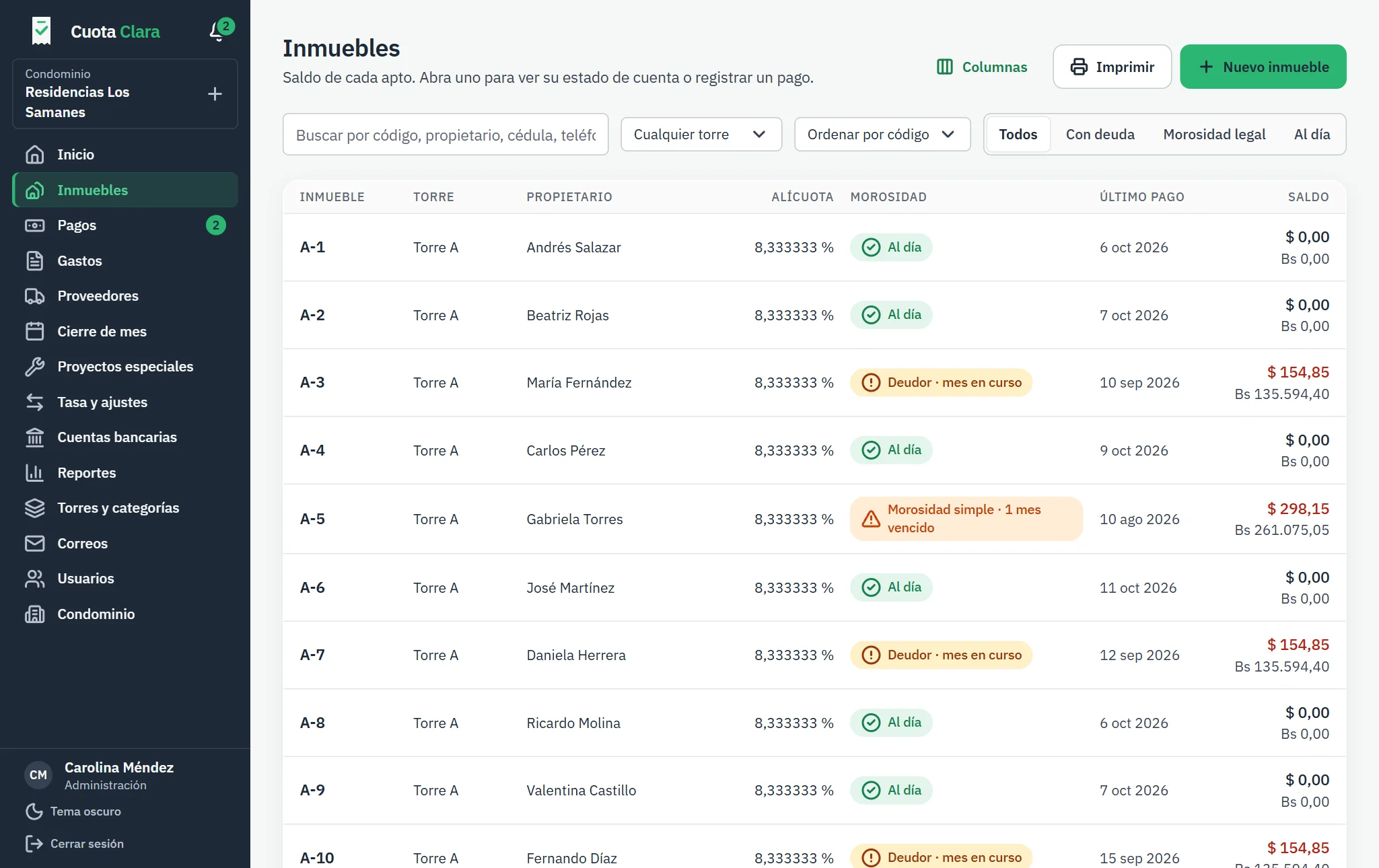Click the Proveedores truck icon

point(35,296)
